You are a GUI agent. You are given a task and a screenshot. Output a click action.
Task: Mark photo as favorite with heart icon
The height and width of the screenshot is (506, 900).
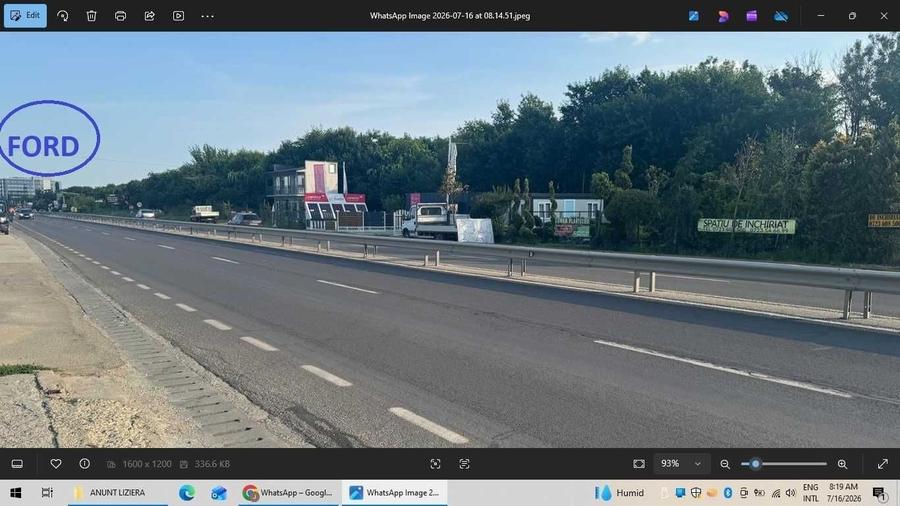click(56, 464)
